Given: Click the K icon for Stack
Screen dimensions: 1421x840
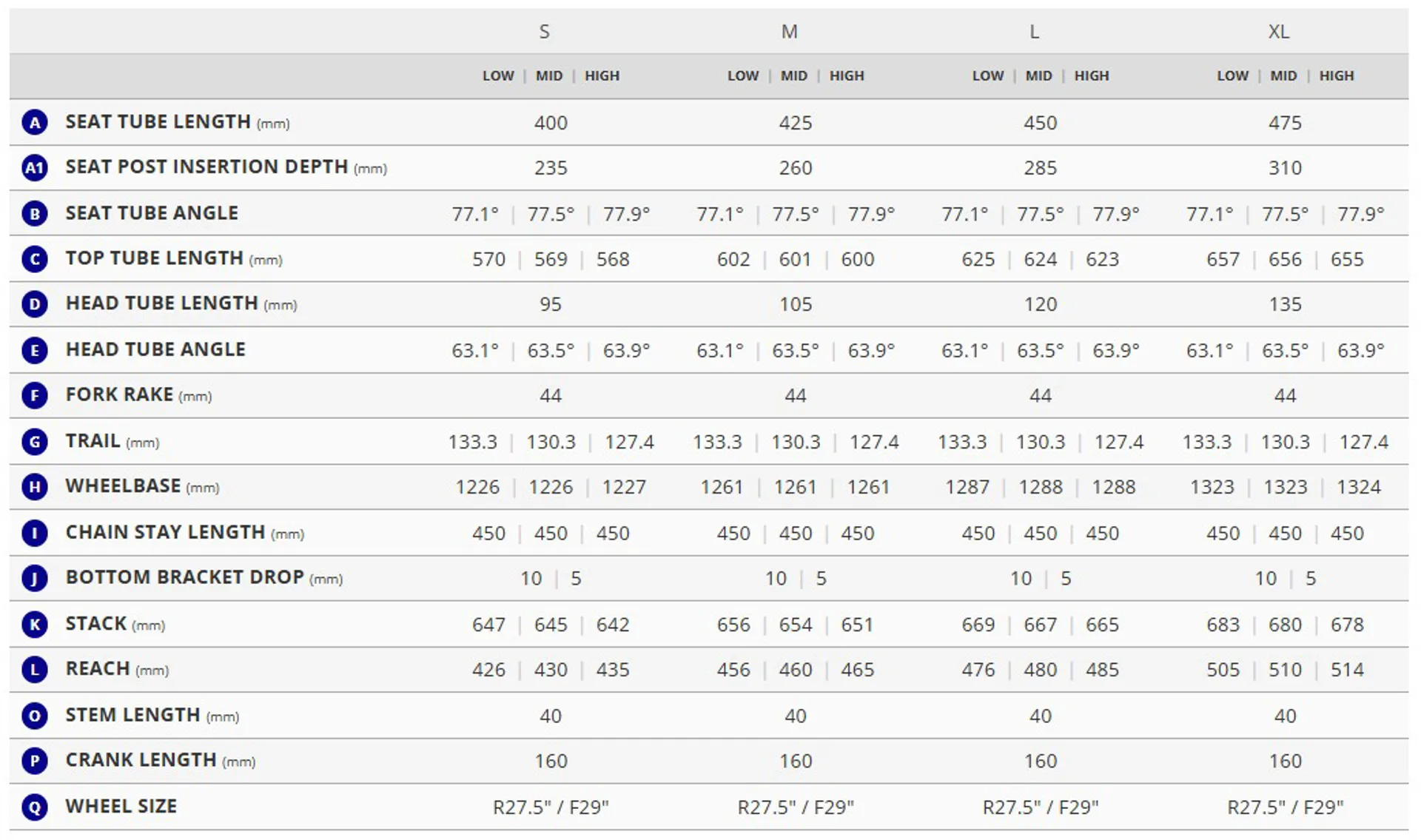Looking at the screenshot, I should click(34, 625).
